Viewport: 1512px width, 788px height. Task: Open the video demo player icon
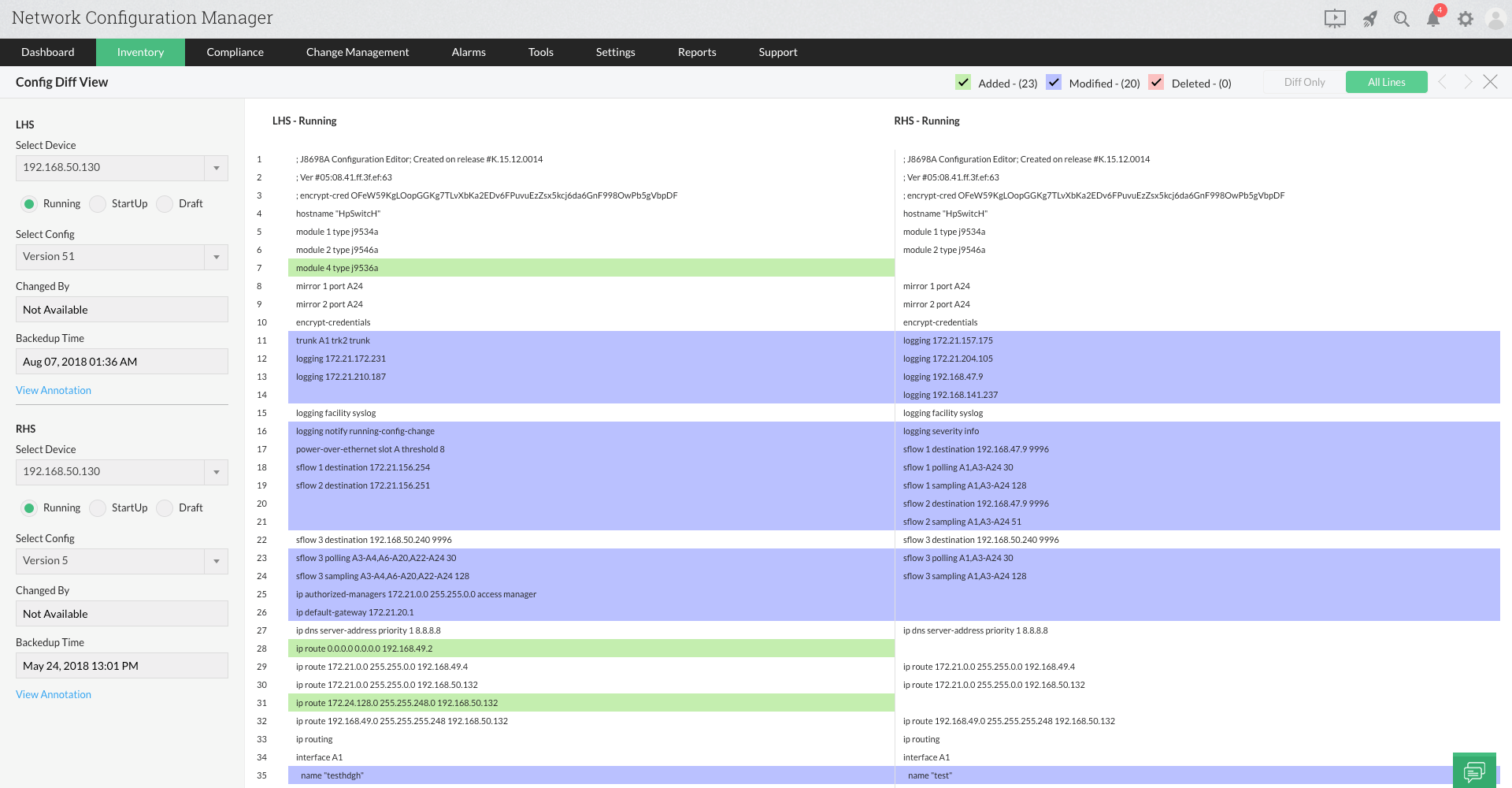pyautogui.click(x=1334, y=18)
